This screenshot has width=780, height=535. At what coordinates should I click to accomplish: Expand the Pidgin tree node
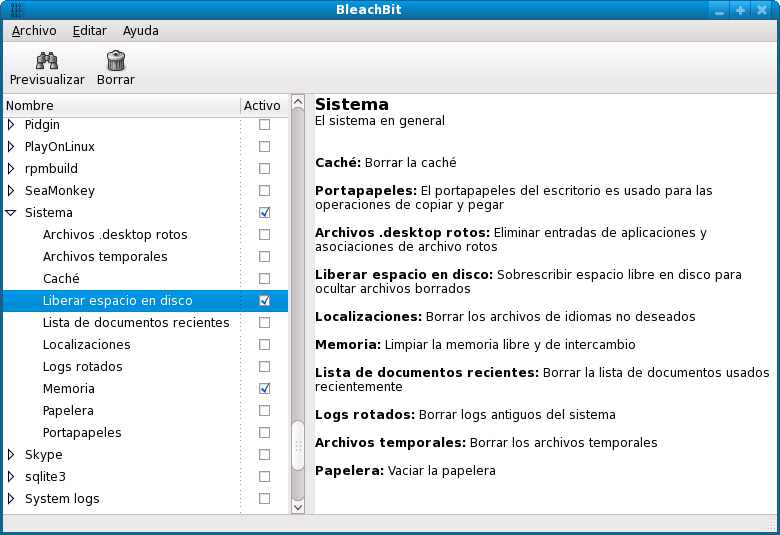(x=12, y=125)
